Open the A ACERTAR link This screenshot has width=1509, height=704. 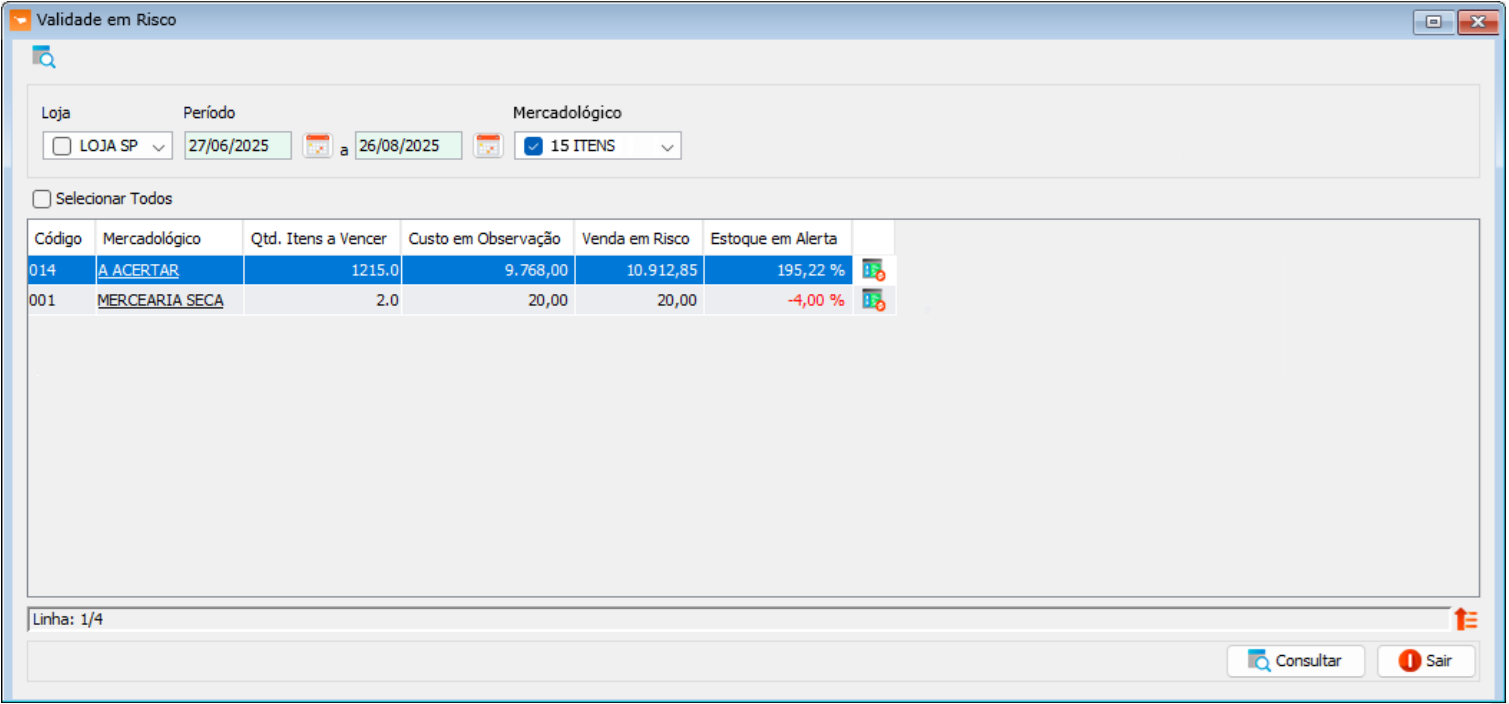[x=138, y=270]
